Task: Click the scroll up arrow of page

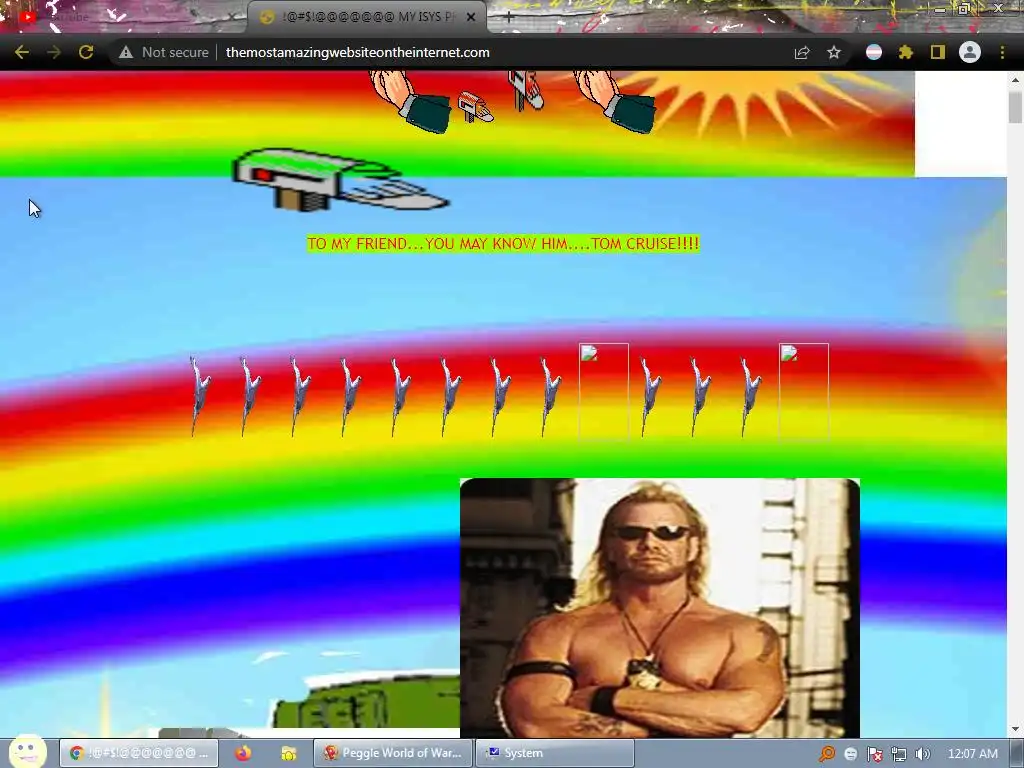Action: (x=1015, y=80)
